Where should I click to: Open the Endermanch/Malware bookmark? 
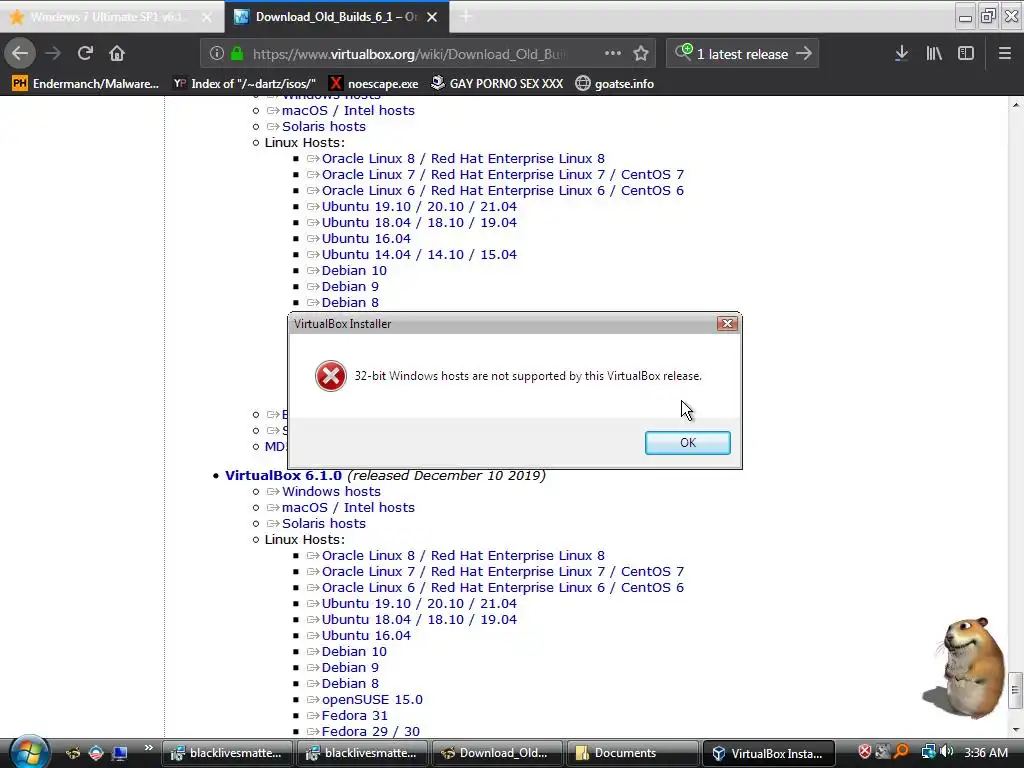(85, 84)
